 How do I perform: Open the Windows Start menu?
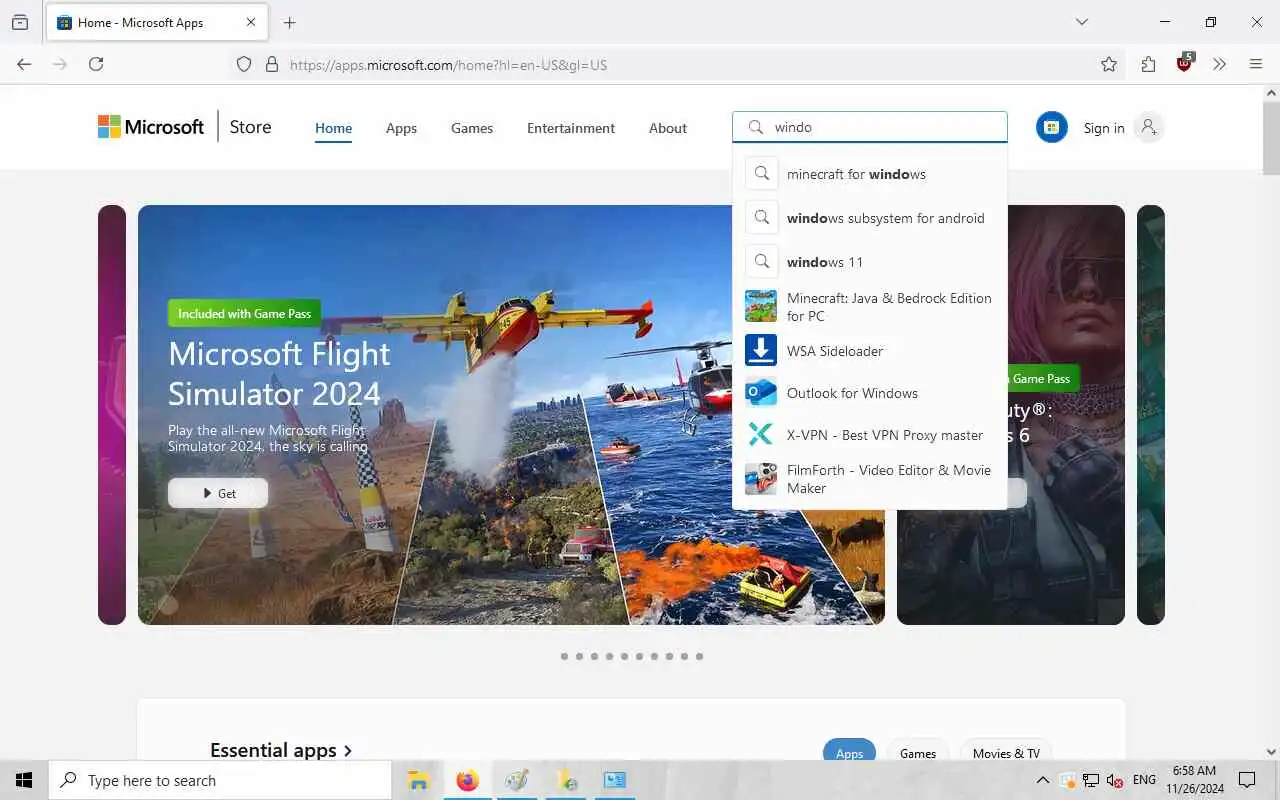[24, 780]
